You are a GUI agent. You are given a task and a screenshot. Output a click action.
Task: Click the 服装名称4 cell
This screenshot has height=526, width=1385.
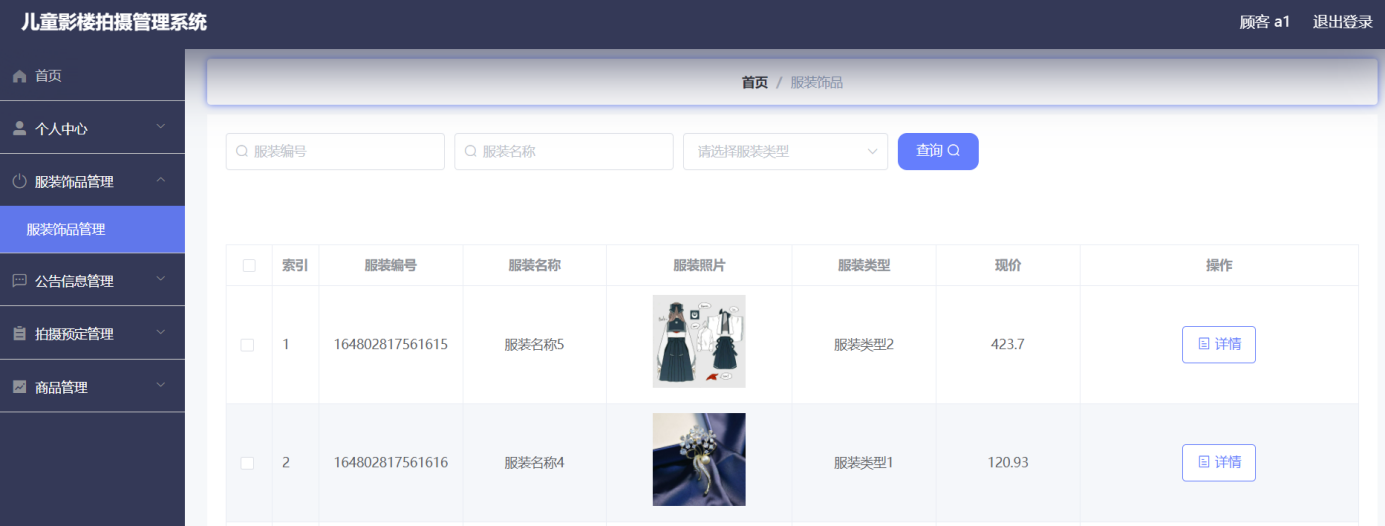click(x=535, y=463)
